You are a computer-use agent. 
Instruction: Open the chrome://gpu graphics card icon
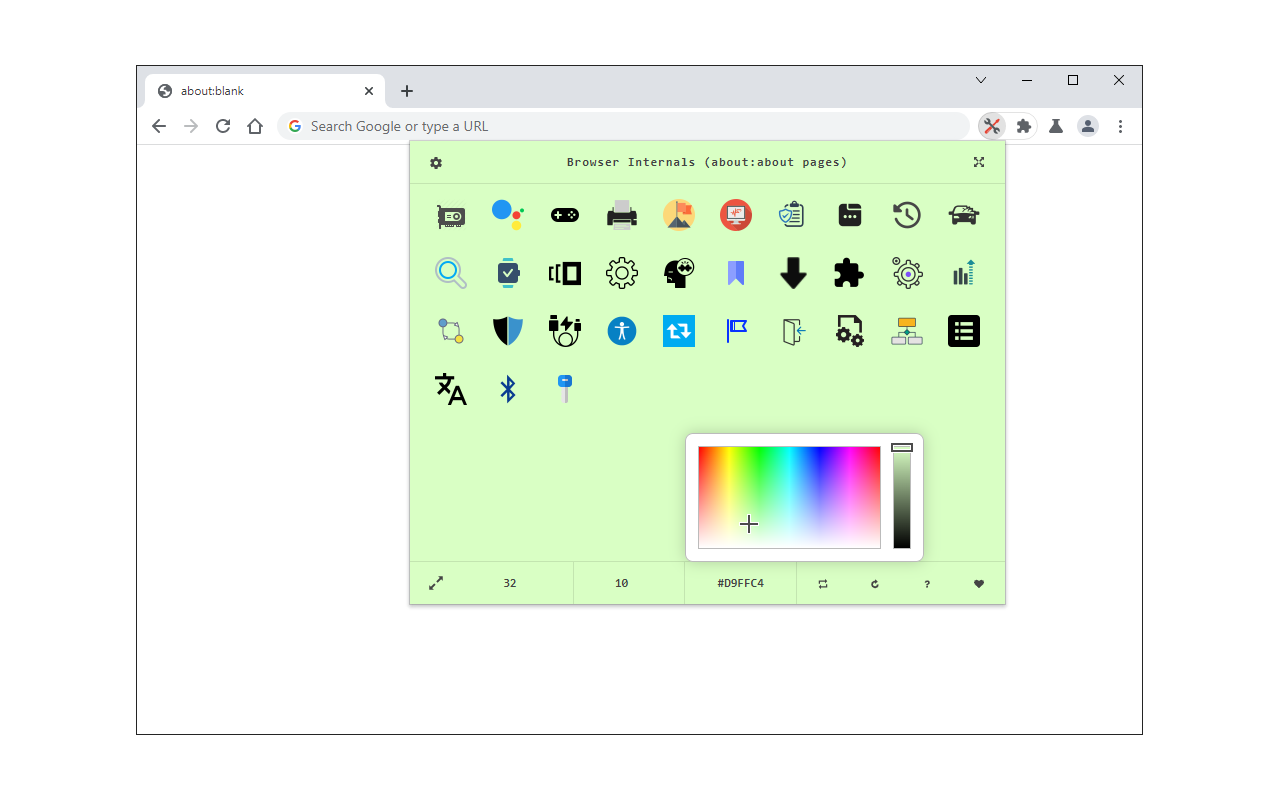450,214
